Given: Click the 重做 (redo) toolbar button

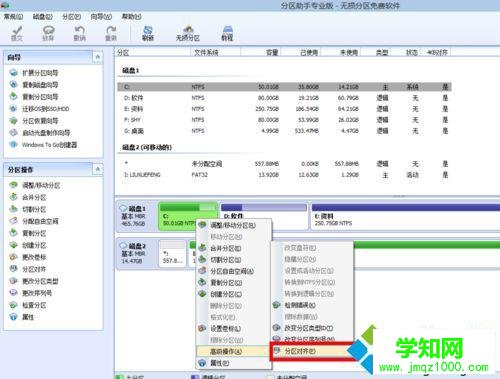Looking at the screenshot, I should pos(111,33).
